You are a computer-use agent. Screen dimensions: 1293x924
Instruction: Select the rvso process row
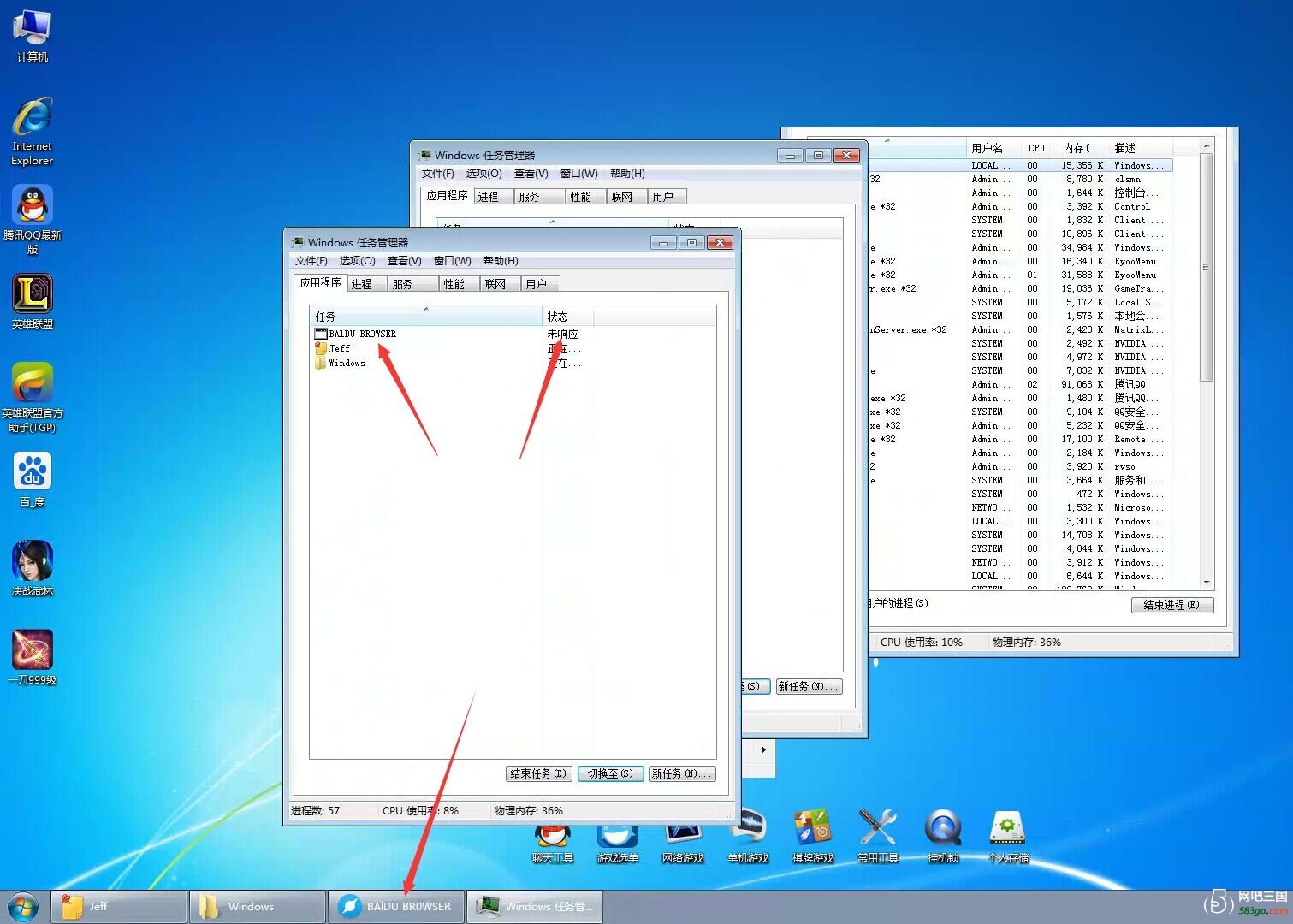(x=1021, y=466)
